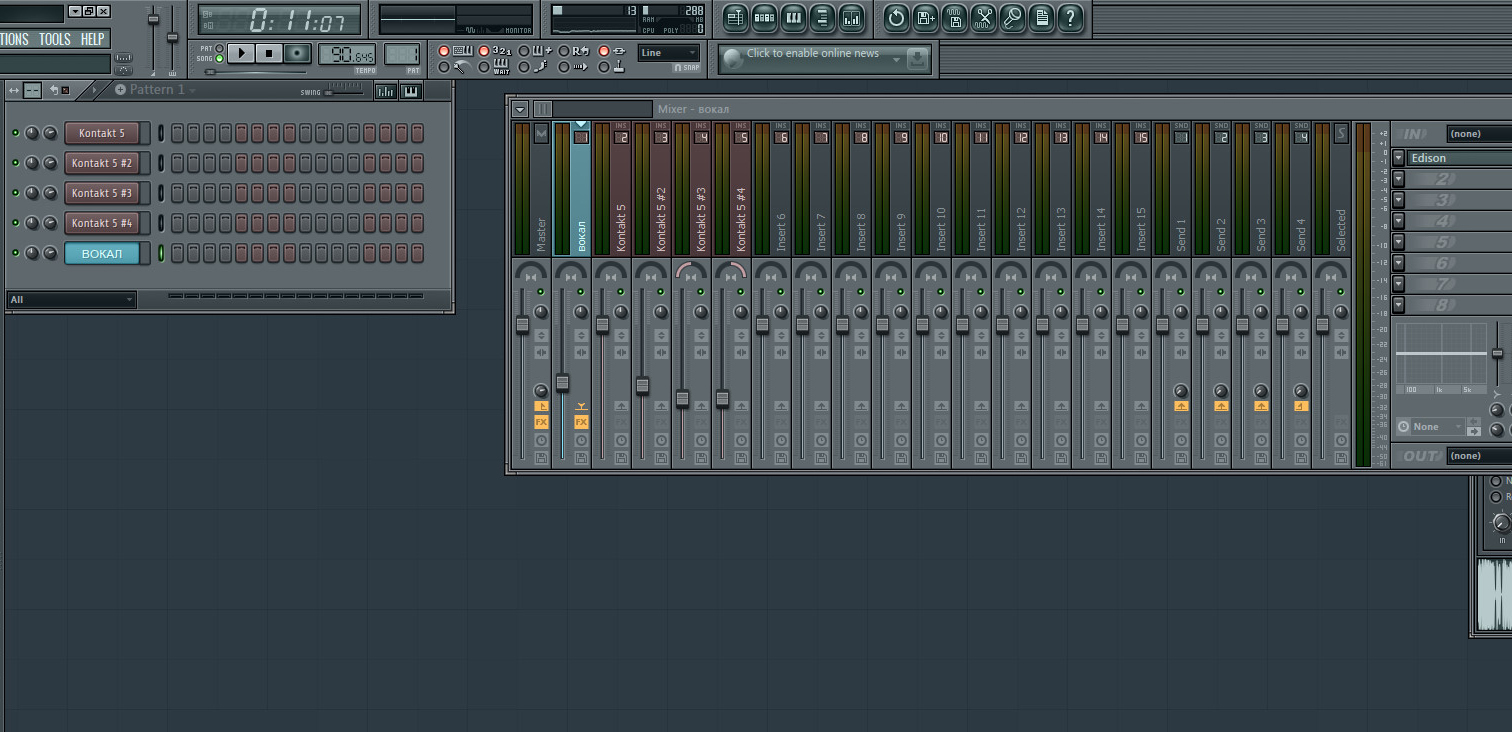
Task: Open the All channel filter dropdown
Action: click(x=71, y=300)
